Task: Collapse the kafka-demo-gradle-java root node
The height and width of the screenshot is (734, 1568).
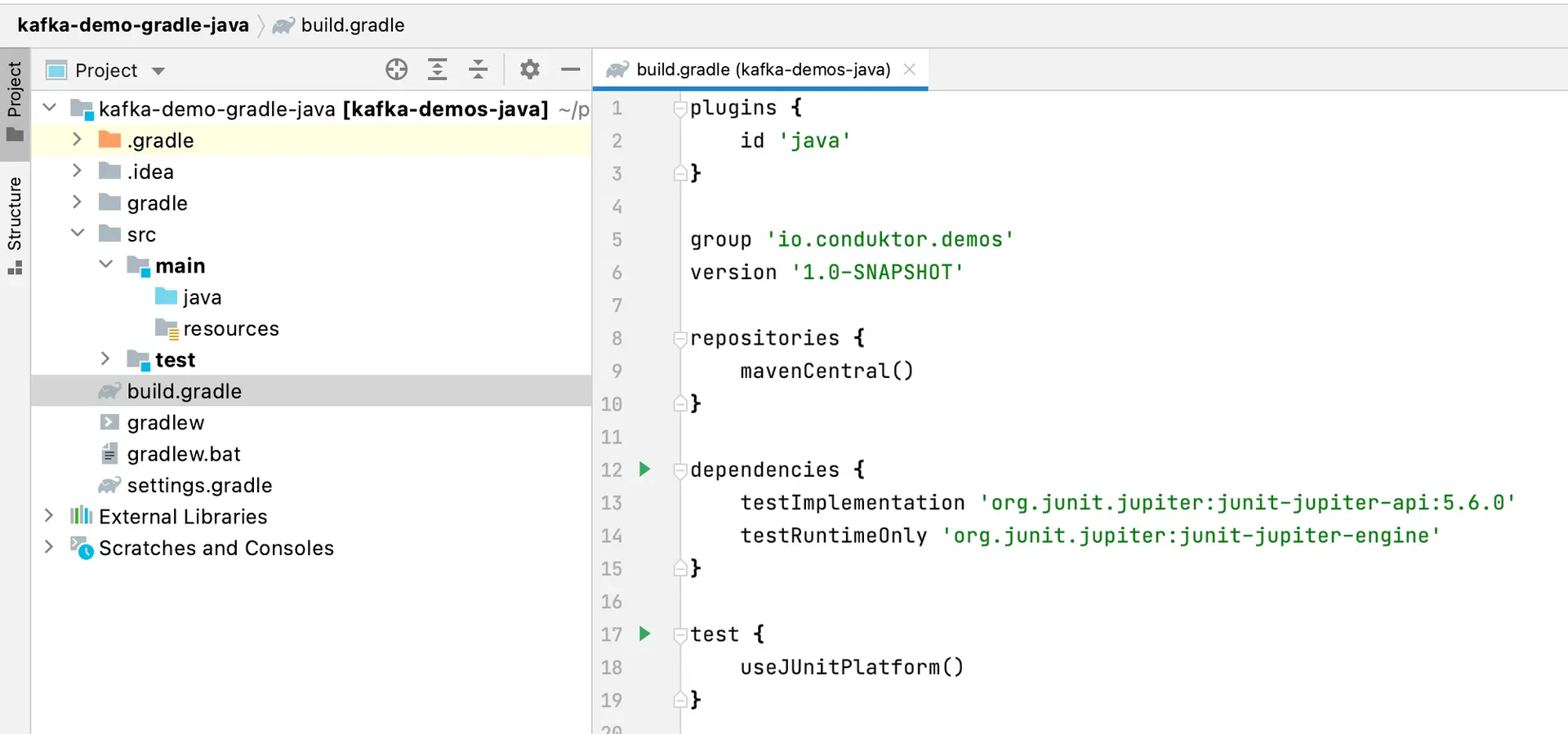Action: (49, 108)
